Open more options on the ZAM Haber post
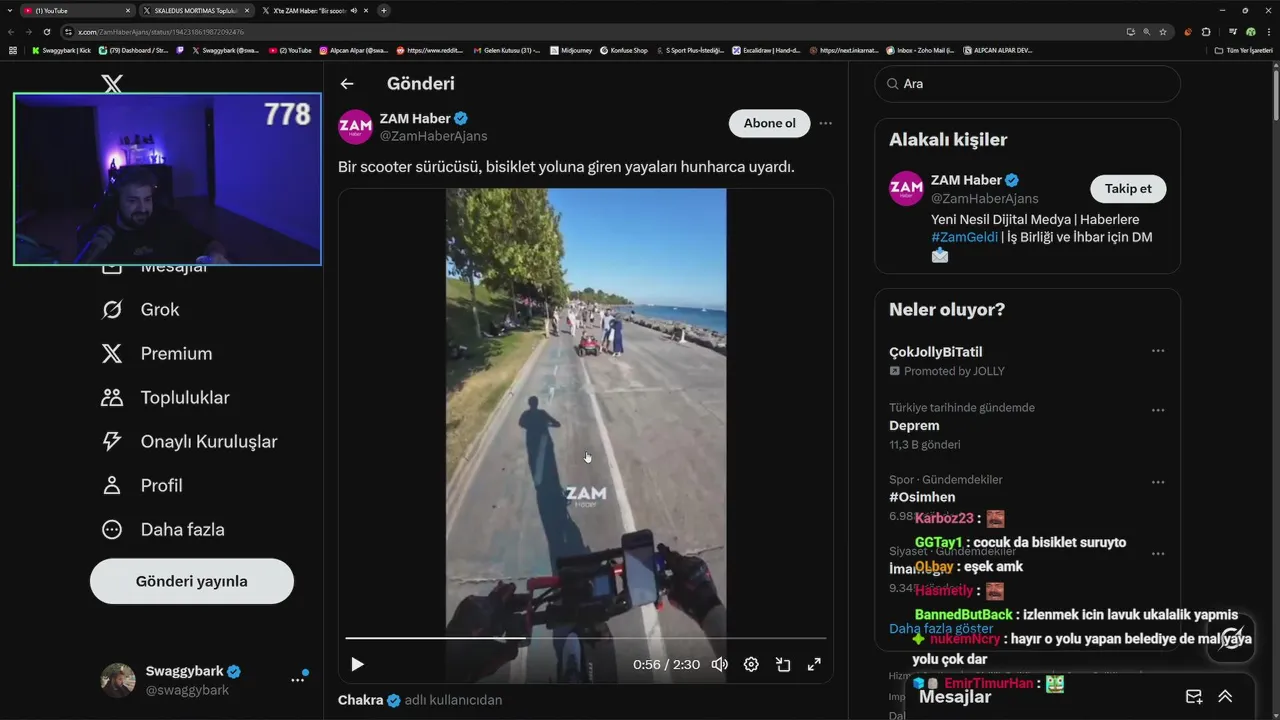The width and height of the screenshot is (1280, 720). point(825,123)
